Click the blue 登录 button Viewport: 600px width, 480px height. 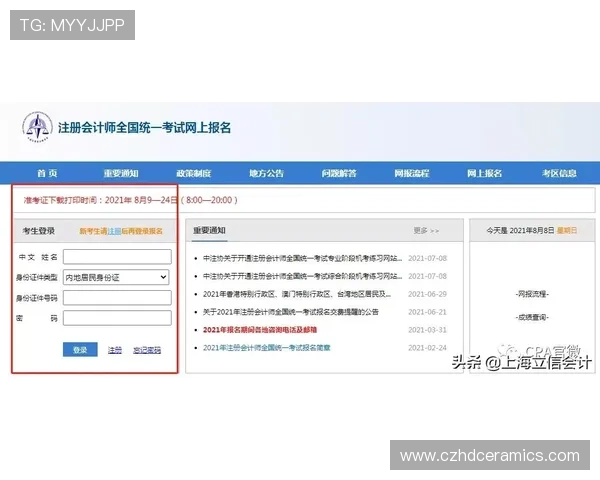pos(80,349)
